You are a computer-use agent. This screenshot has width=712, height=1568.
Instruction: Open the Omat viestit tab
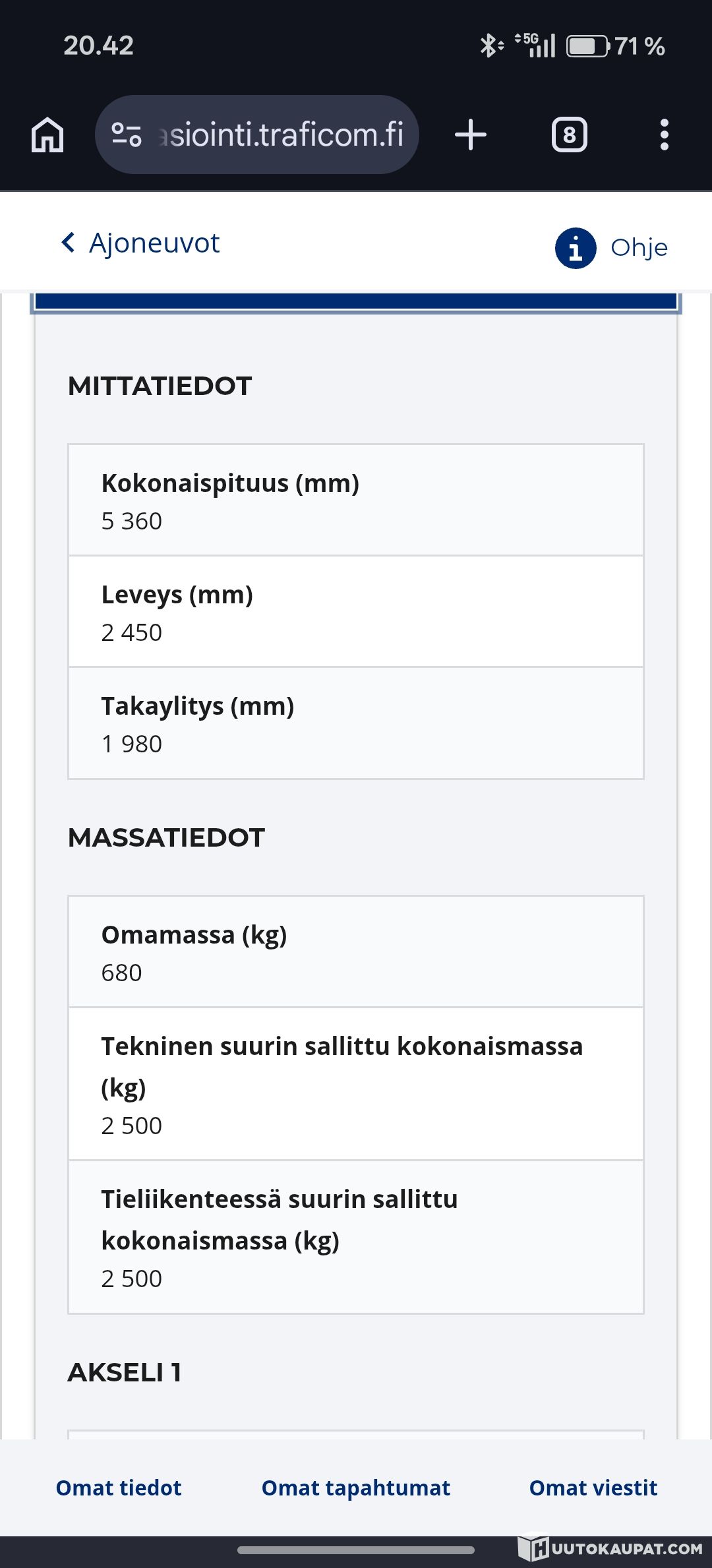593,1488
